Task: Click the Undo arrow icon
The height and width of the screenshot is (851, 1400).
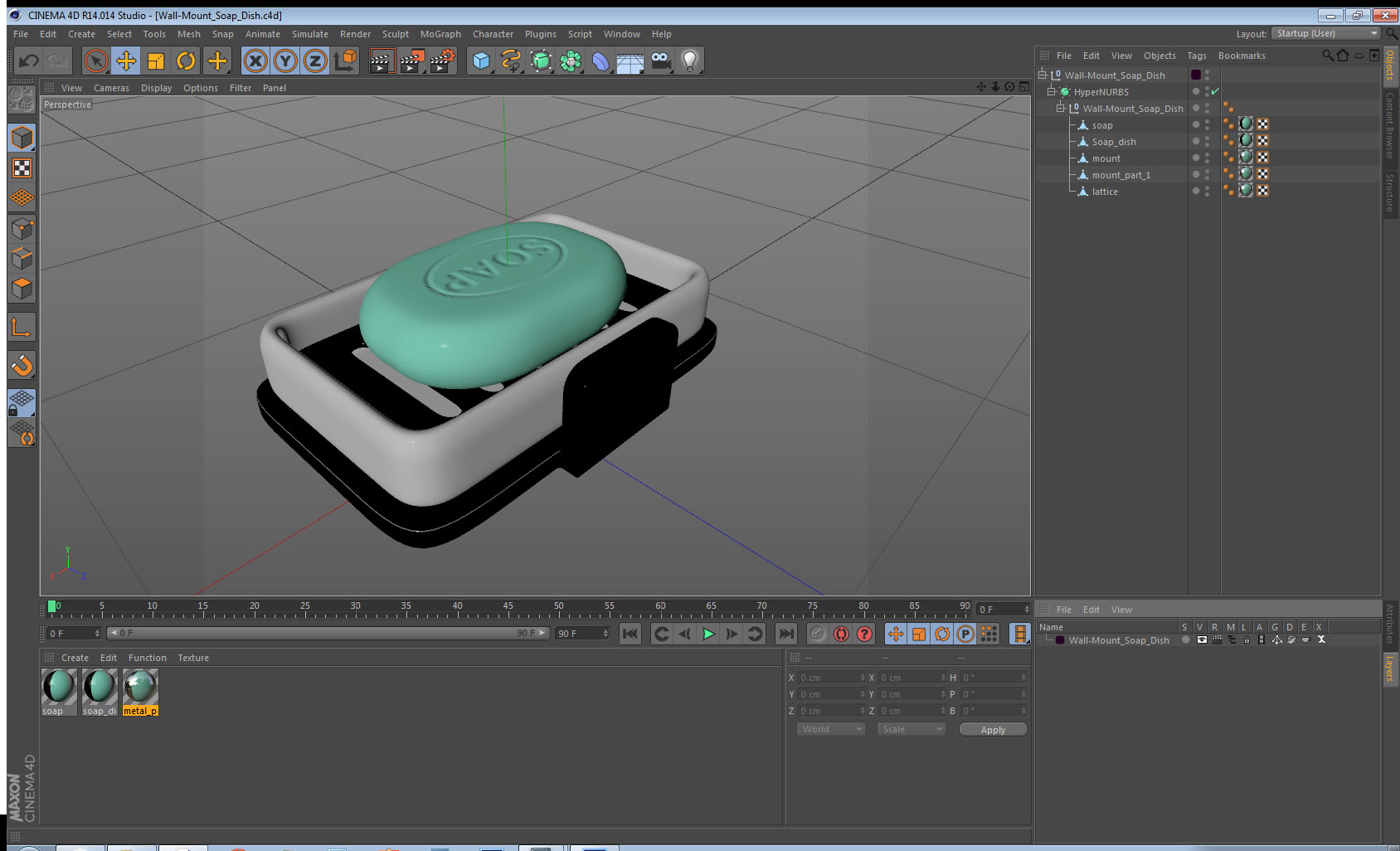Action: [x=29, y=61]
